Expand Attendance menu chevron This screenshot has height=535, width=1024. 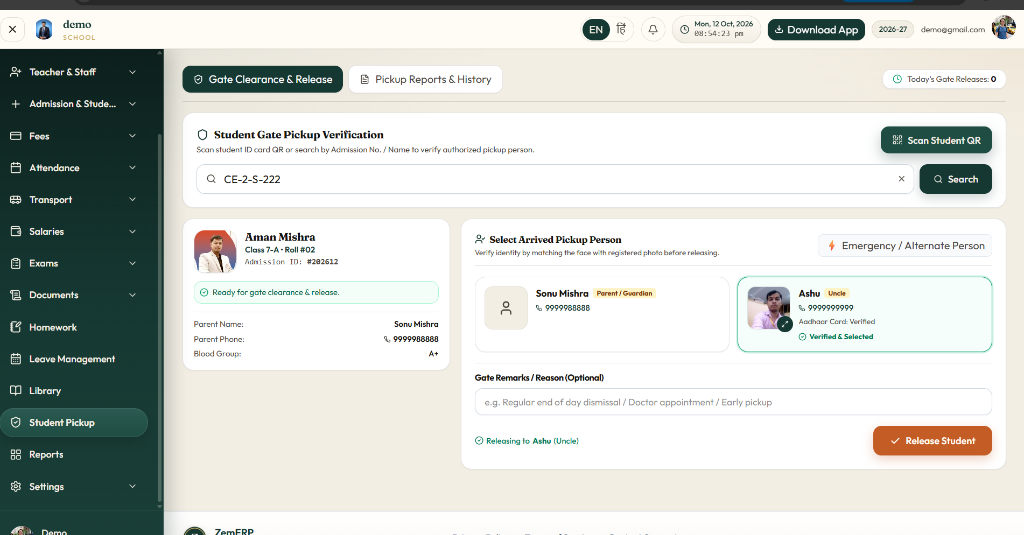pos(133,168)
